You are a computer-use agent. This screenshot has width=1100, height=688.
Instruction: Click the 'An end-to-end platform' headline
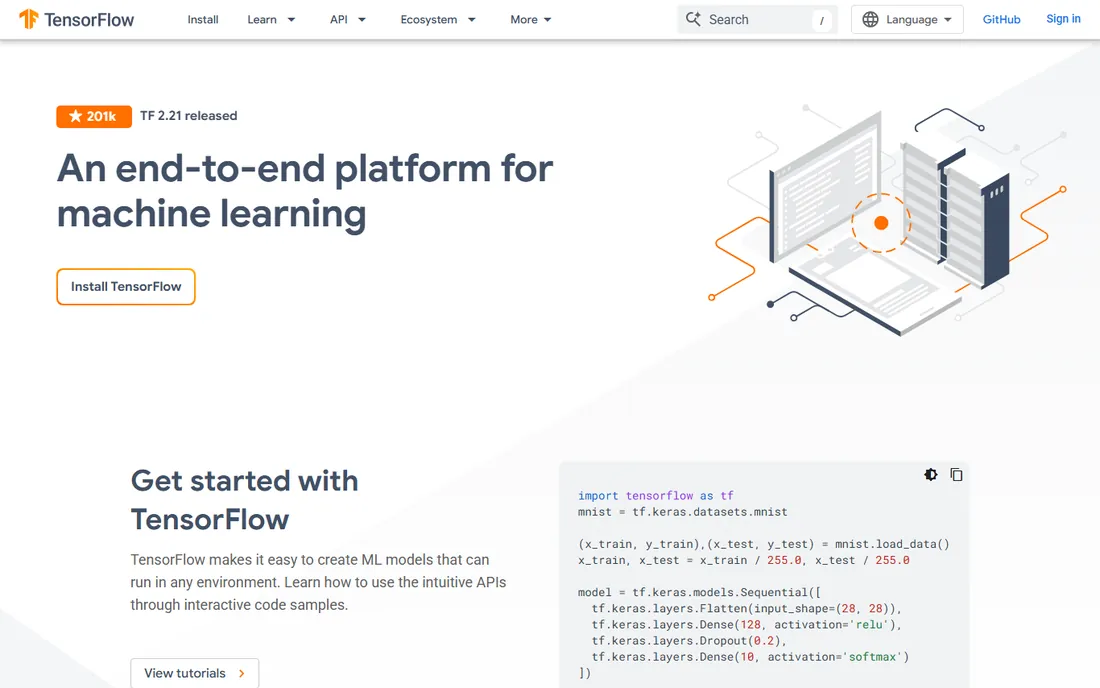coord(304,191)
